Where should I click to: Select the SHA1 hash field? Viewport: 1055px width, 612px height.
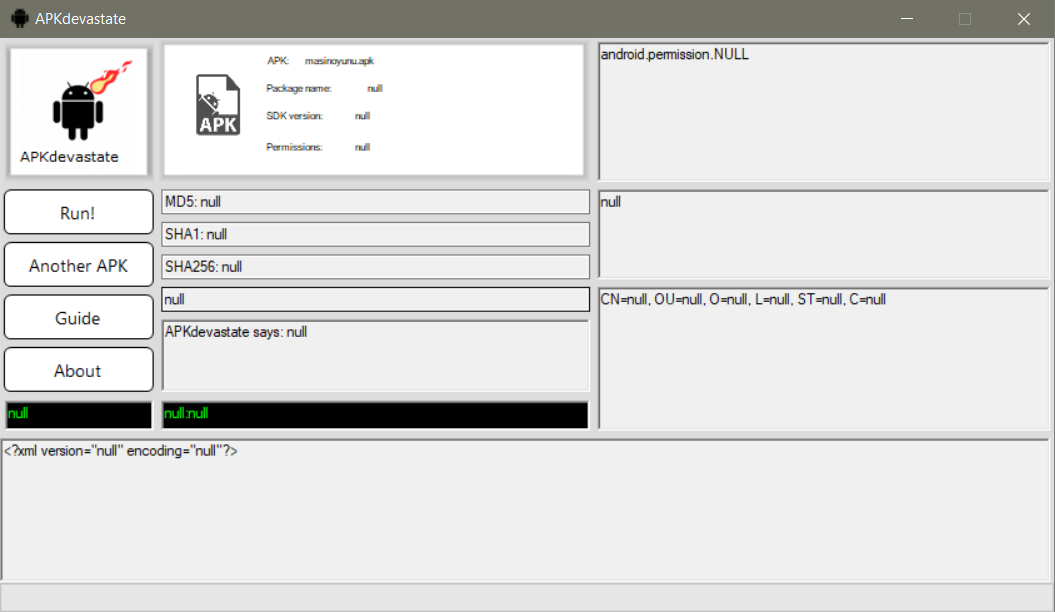pos(375,234)
